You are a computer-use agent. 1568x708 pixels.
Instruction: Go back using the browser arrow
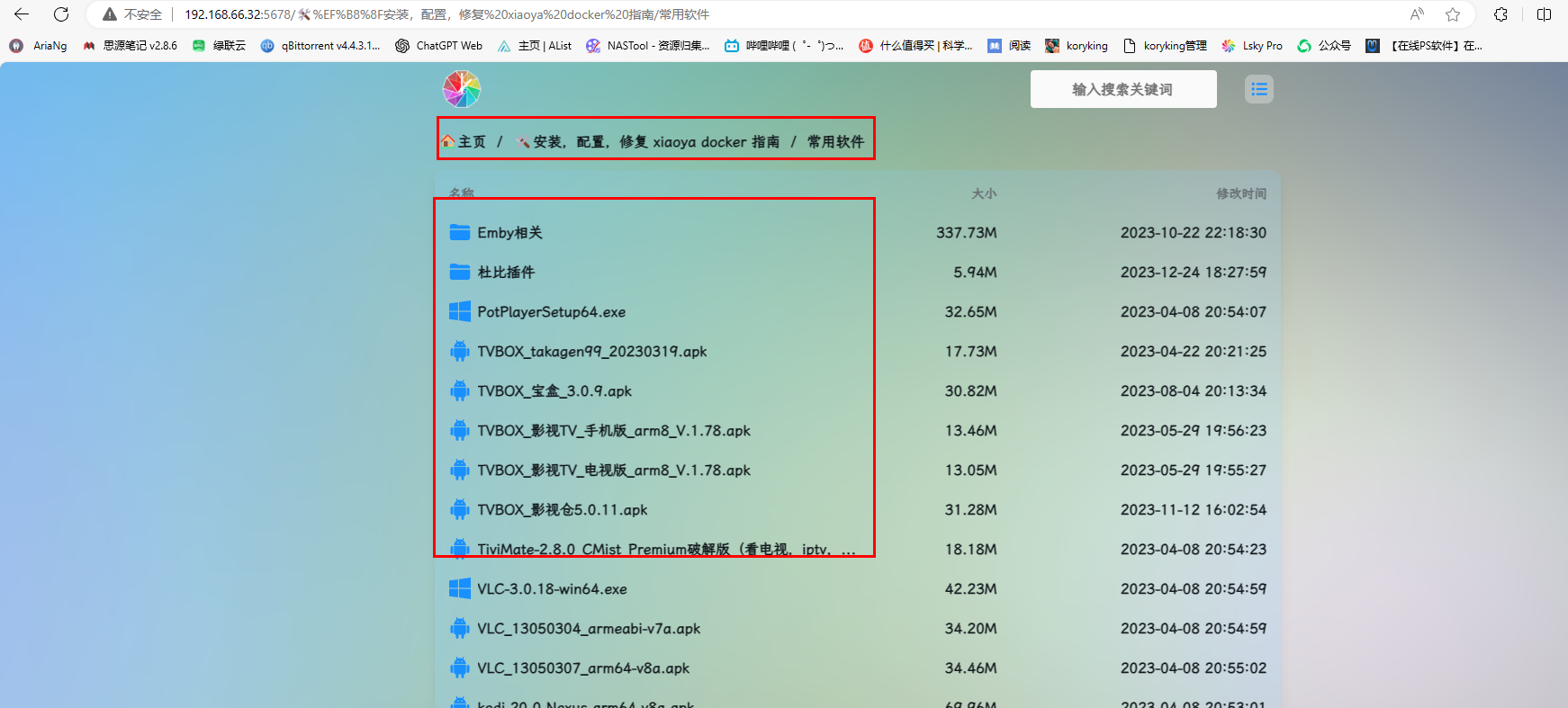pos(22,14)
